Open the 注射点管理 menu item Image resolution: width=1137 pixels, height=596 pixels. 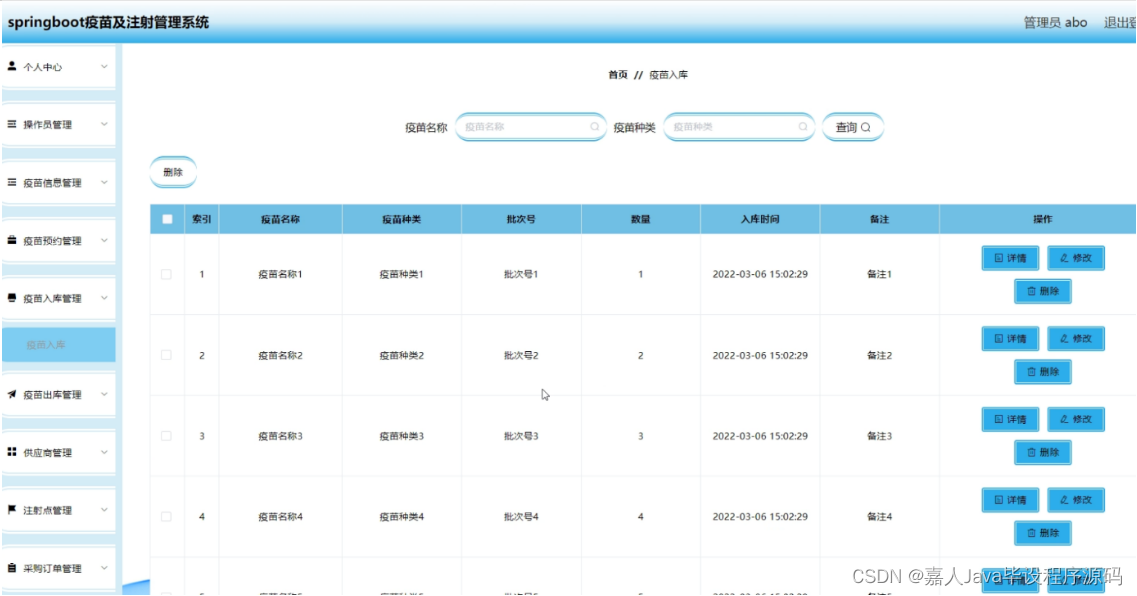point(59,510)
